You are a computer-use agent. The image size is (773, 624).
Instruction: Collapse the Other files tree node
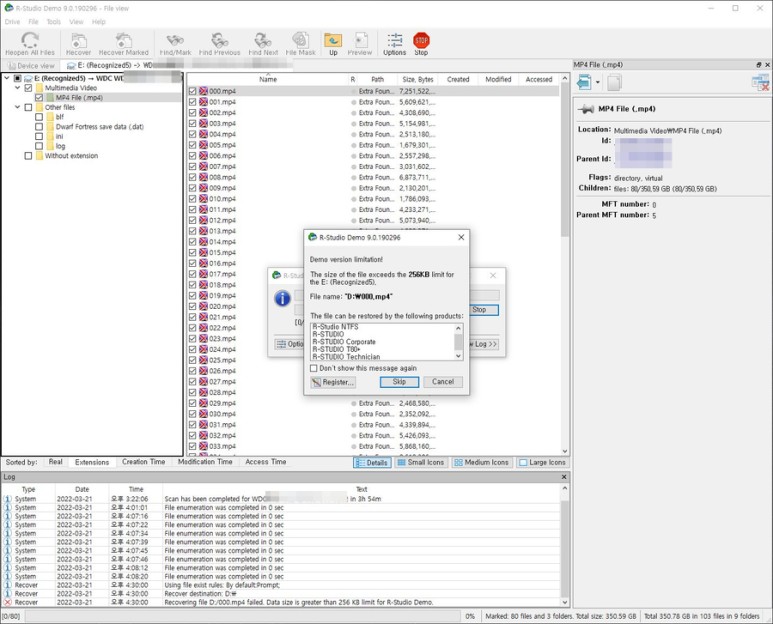[18, 107]
